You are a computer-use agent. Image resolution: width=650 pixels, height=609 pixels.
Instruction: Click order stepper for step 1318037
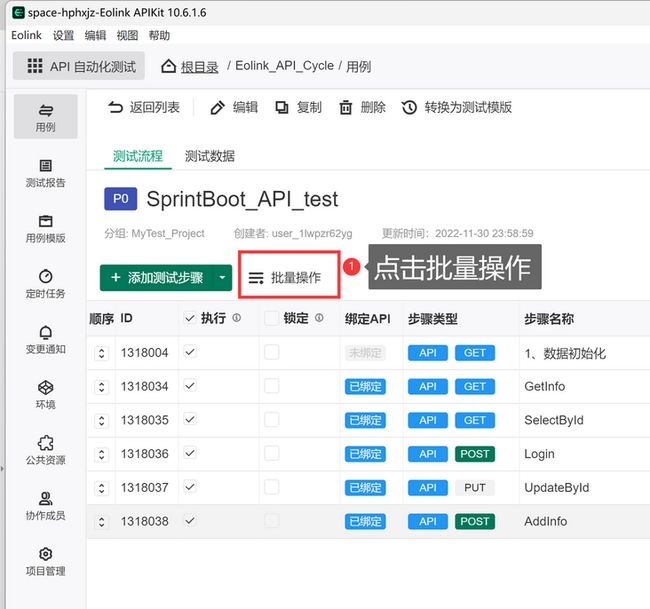(x=102, y=488)
